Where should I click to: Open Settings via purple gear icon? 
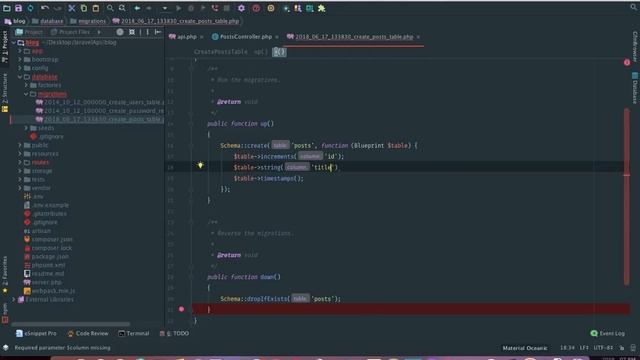click(x=241, y=8)
